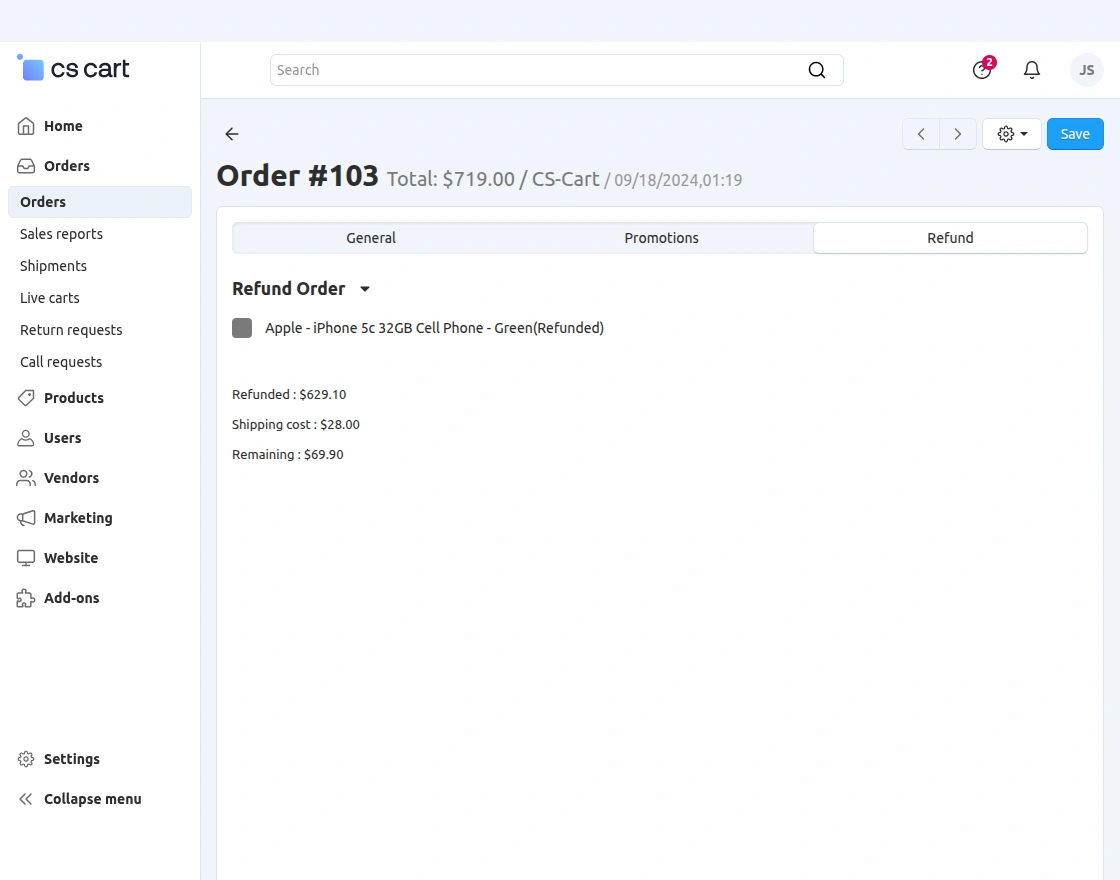This screenshot has width=1120, height=880.
Task: Click the Shipping cost : $28.00 line
Action: click(x=296, y=425)
